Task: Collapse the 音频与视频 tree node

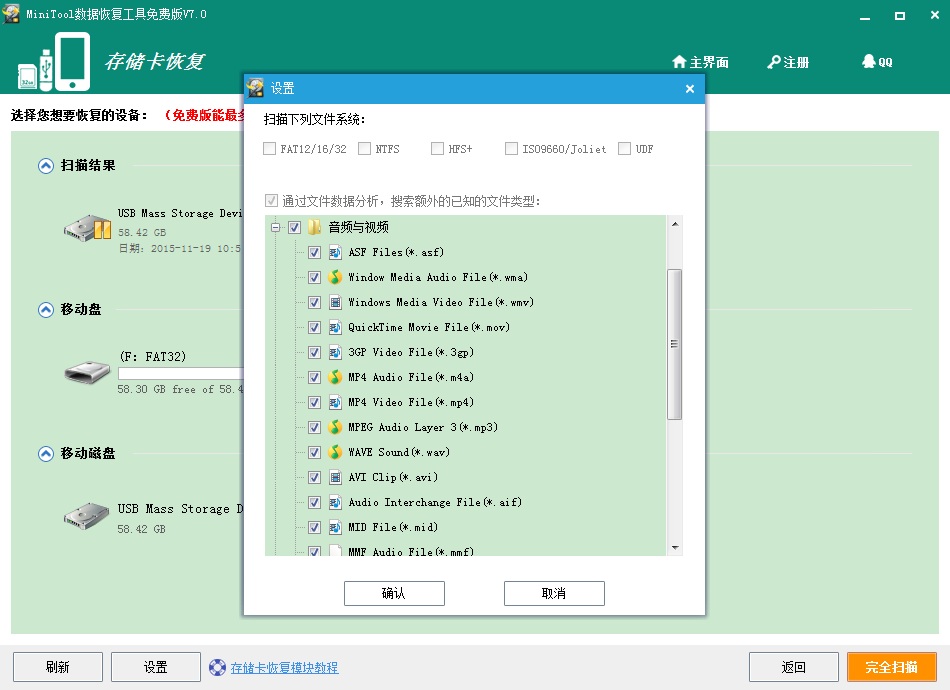Action: [276, 227]
